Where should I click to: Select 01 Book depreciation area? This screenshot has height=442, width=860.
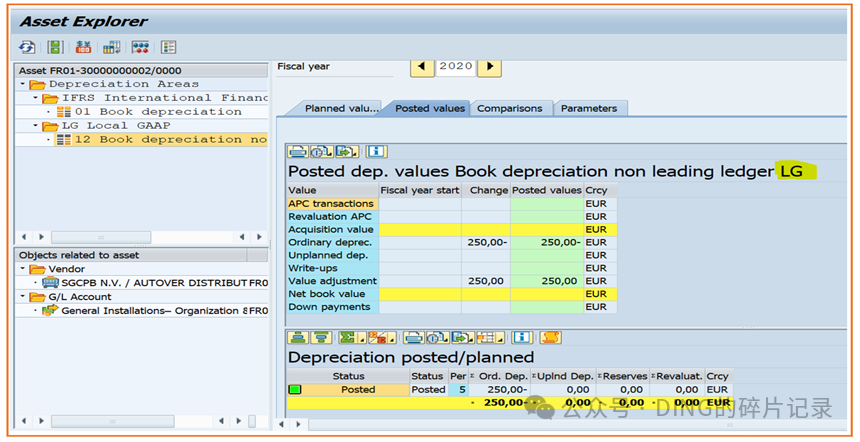coord(159,112)
